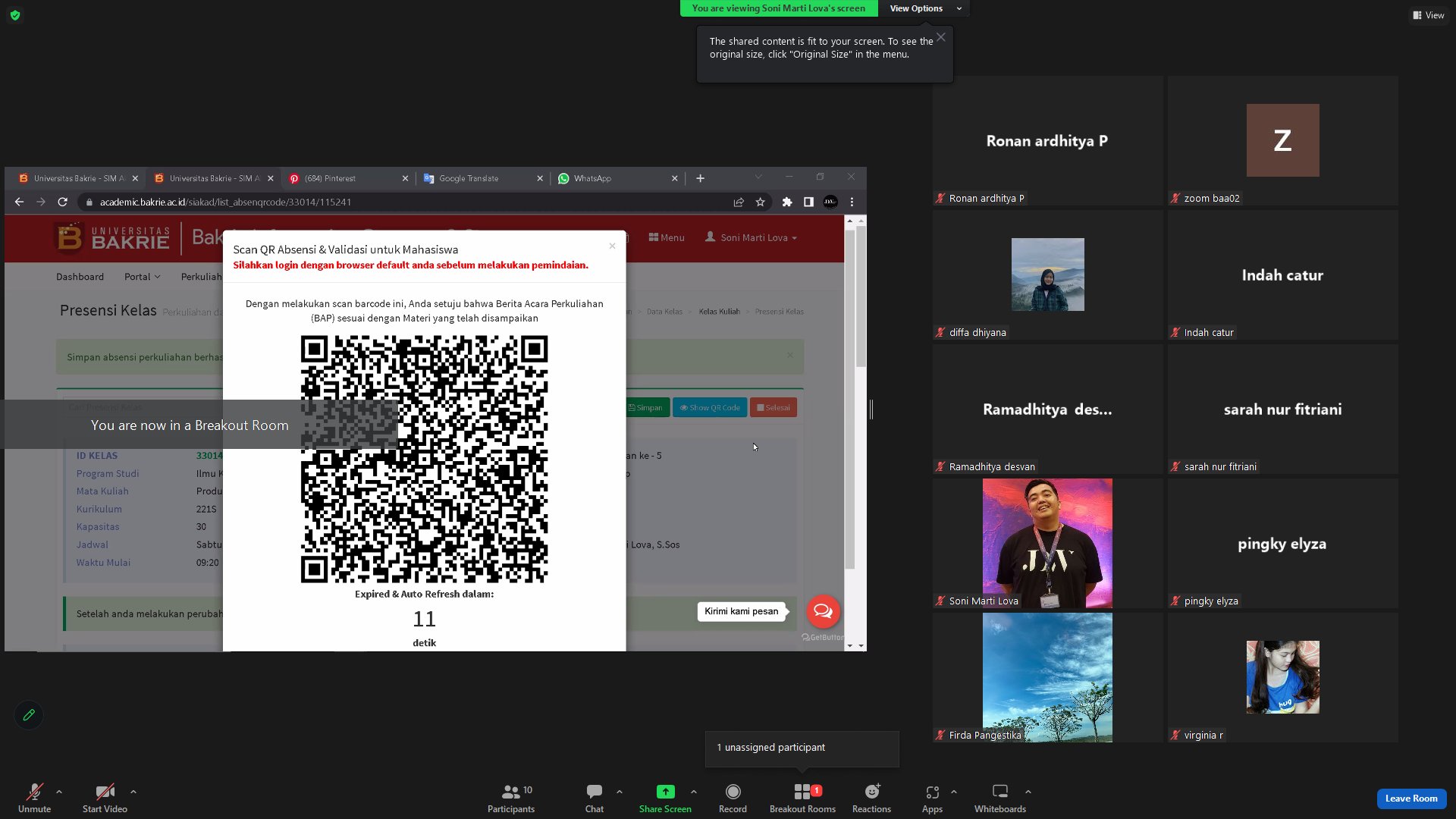Open the red chat bubble widget

point(823,611)
